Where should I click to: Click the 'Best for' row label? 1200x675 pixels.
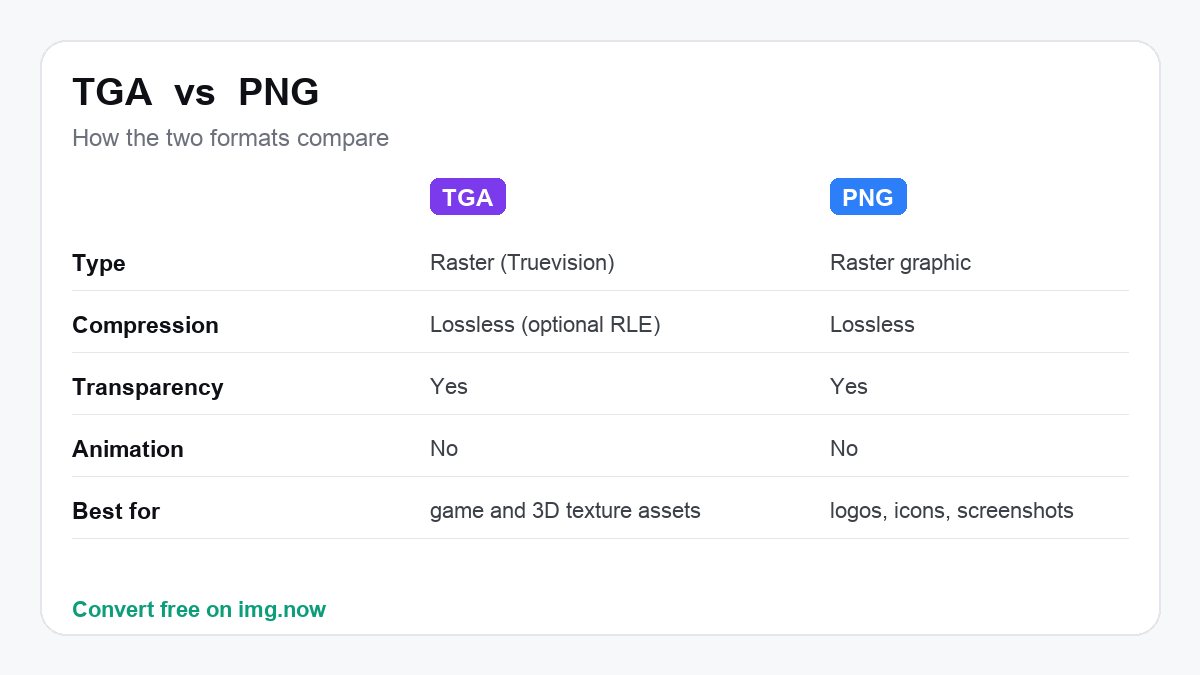pyautogui.click(x=116, y=512)
